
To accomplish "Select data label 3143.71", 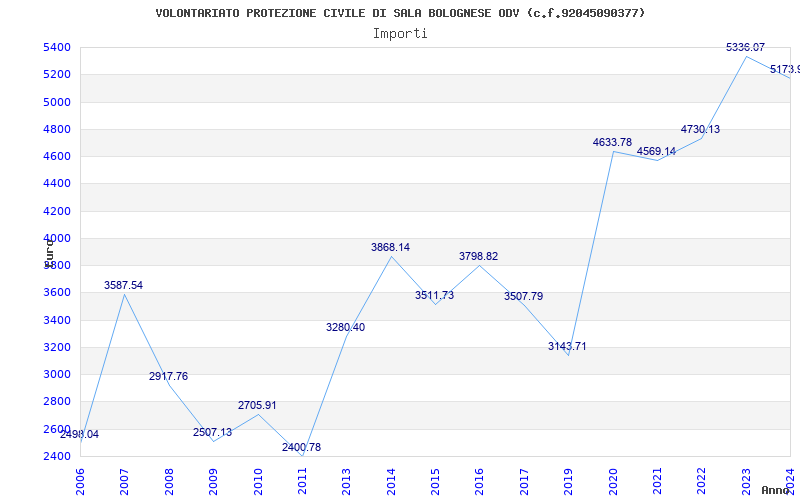I will tap(567, 346).
